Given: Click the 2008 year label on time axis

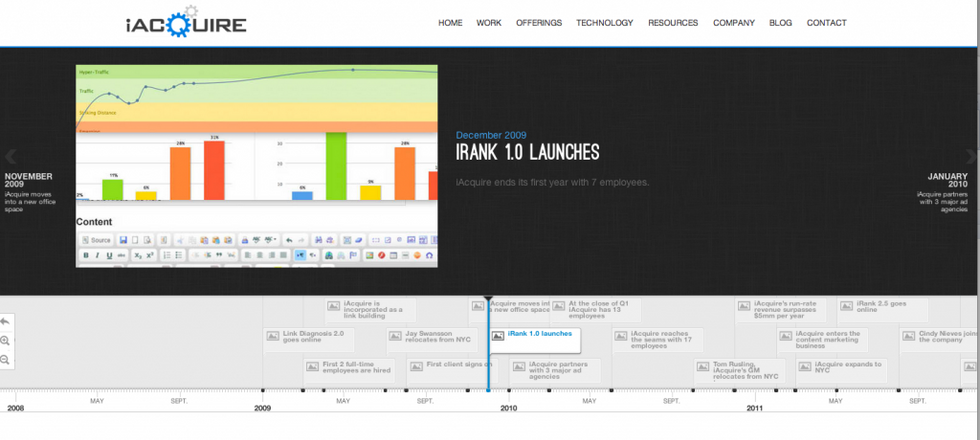Looking at the screenshot, I should click(x=16, y=408).
